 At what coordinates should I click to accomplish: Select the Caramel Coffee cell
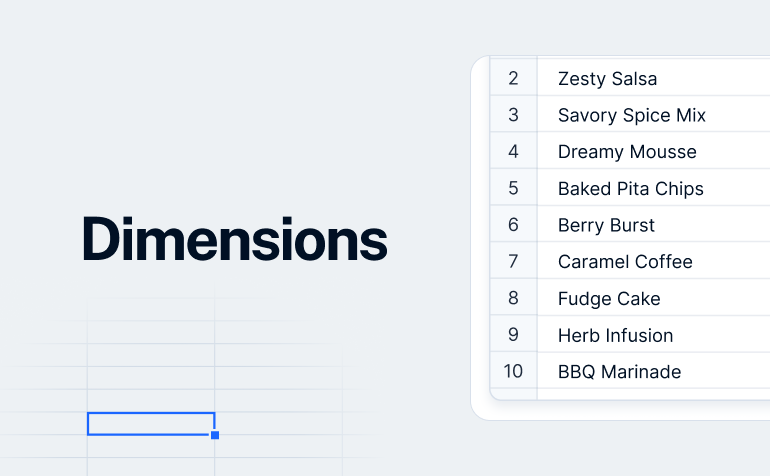(x=654, y=261)
